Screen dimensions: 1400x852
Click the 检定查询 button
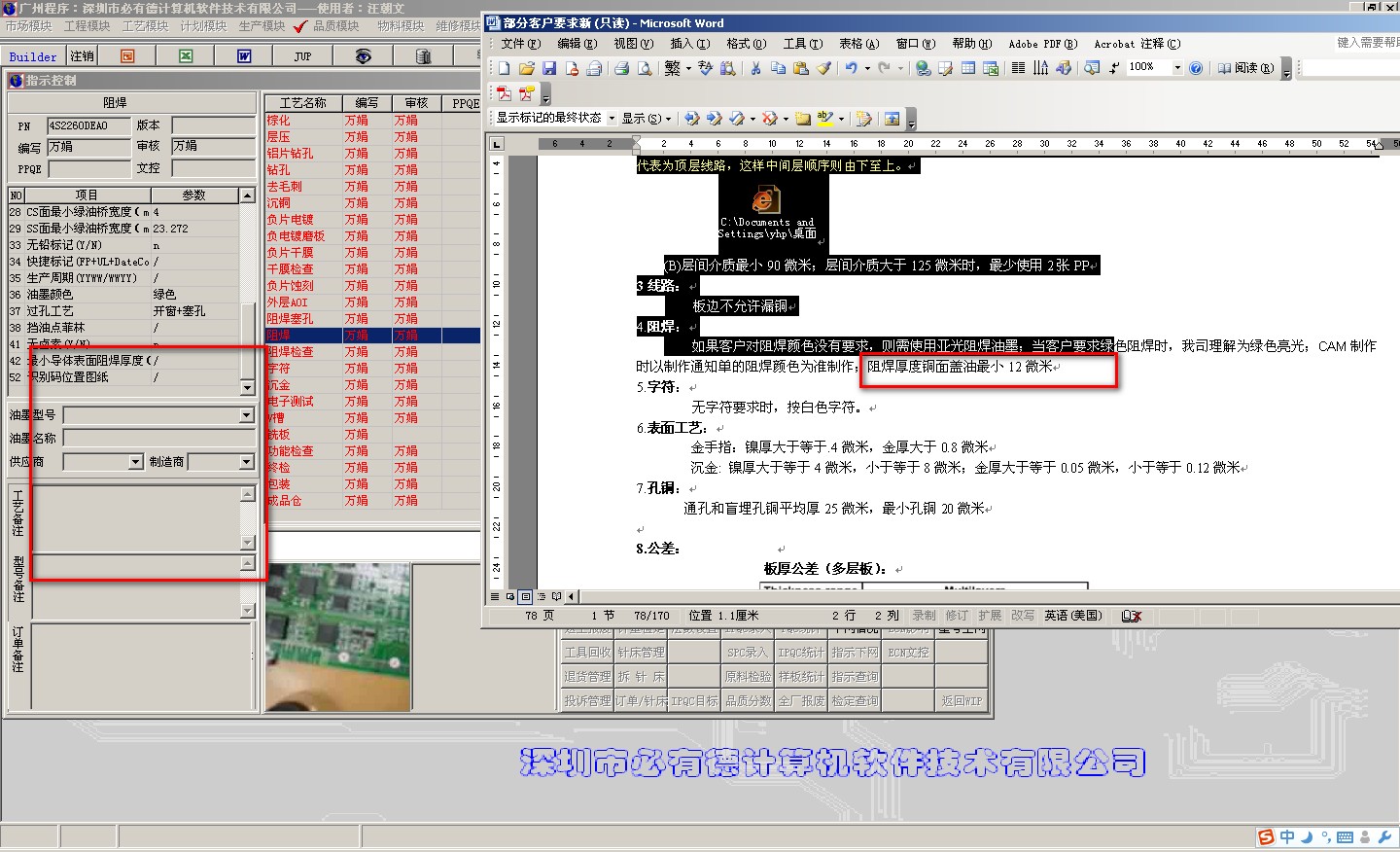tap(855, 700)
